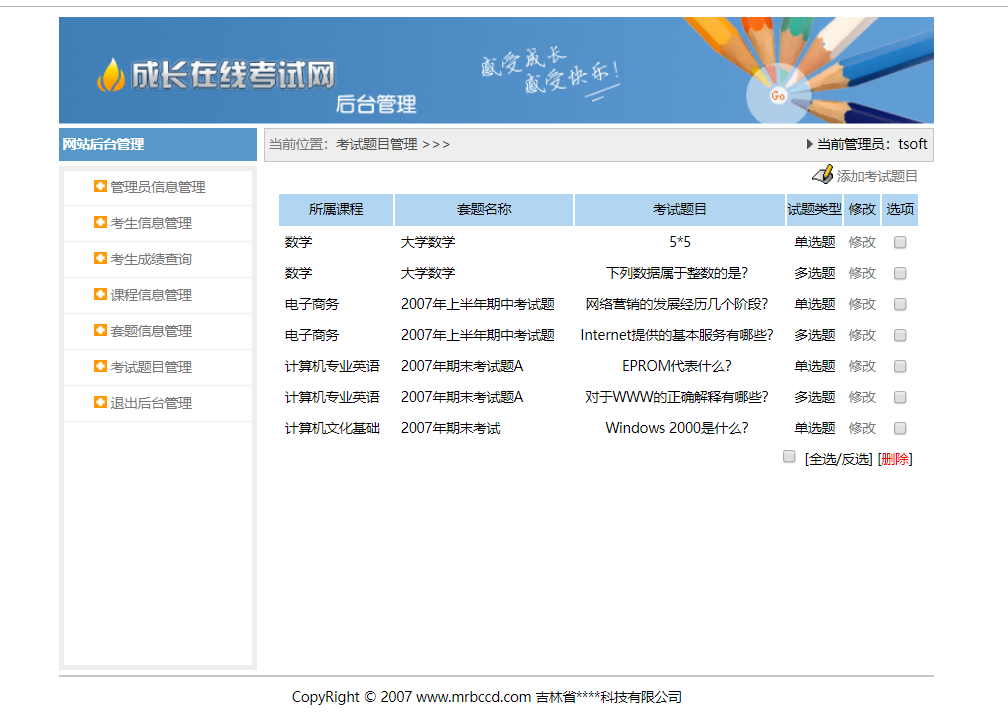
Task: Click the 修改 column header
Action: [862, 210]
